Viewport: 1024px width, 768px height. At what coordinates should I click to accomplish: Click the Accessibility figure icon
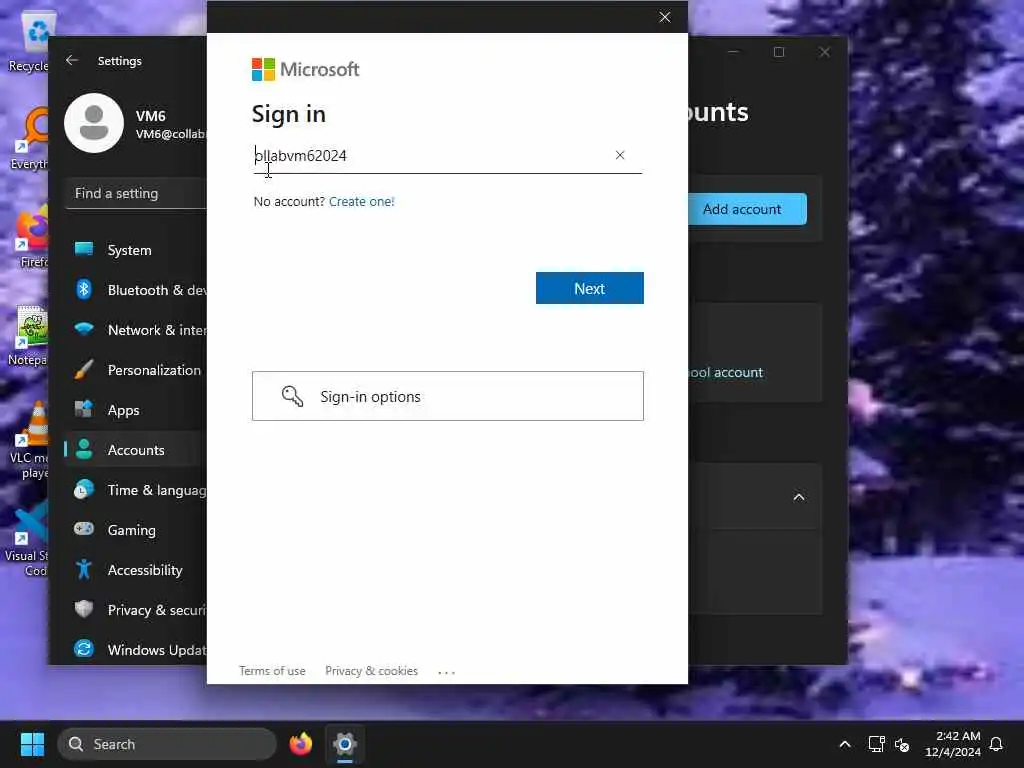click(x=84, y=569)
